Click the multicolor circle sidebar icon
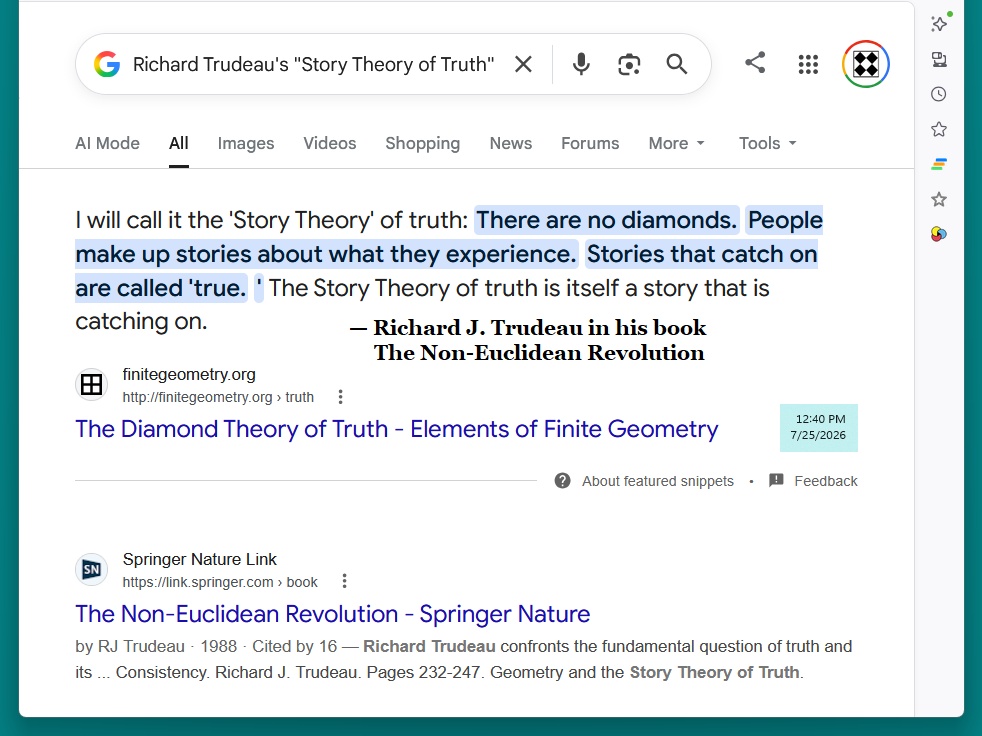982x736 pixels. (939, 234)
